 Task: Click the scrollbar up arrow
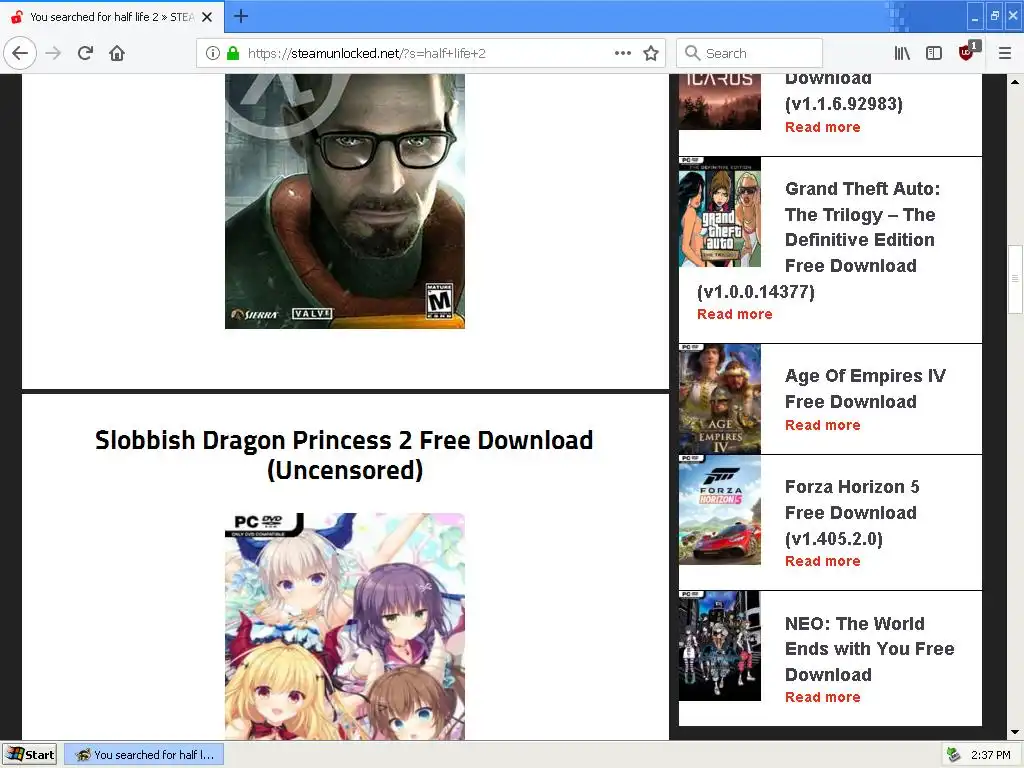click(x=1015, y=82)
